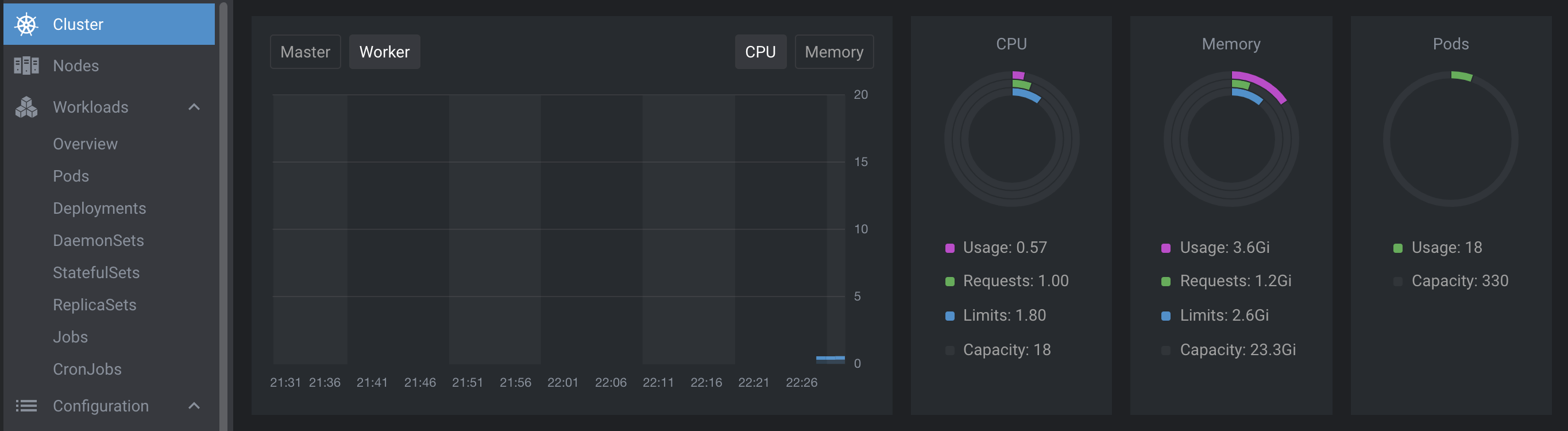The width and height of the screenshot is (1568, 431).
Task: Select the Workloads menu label
Action: coord(91,107)
